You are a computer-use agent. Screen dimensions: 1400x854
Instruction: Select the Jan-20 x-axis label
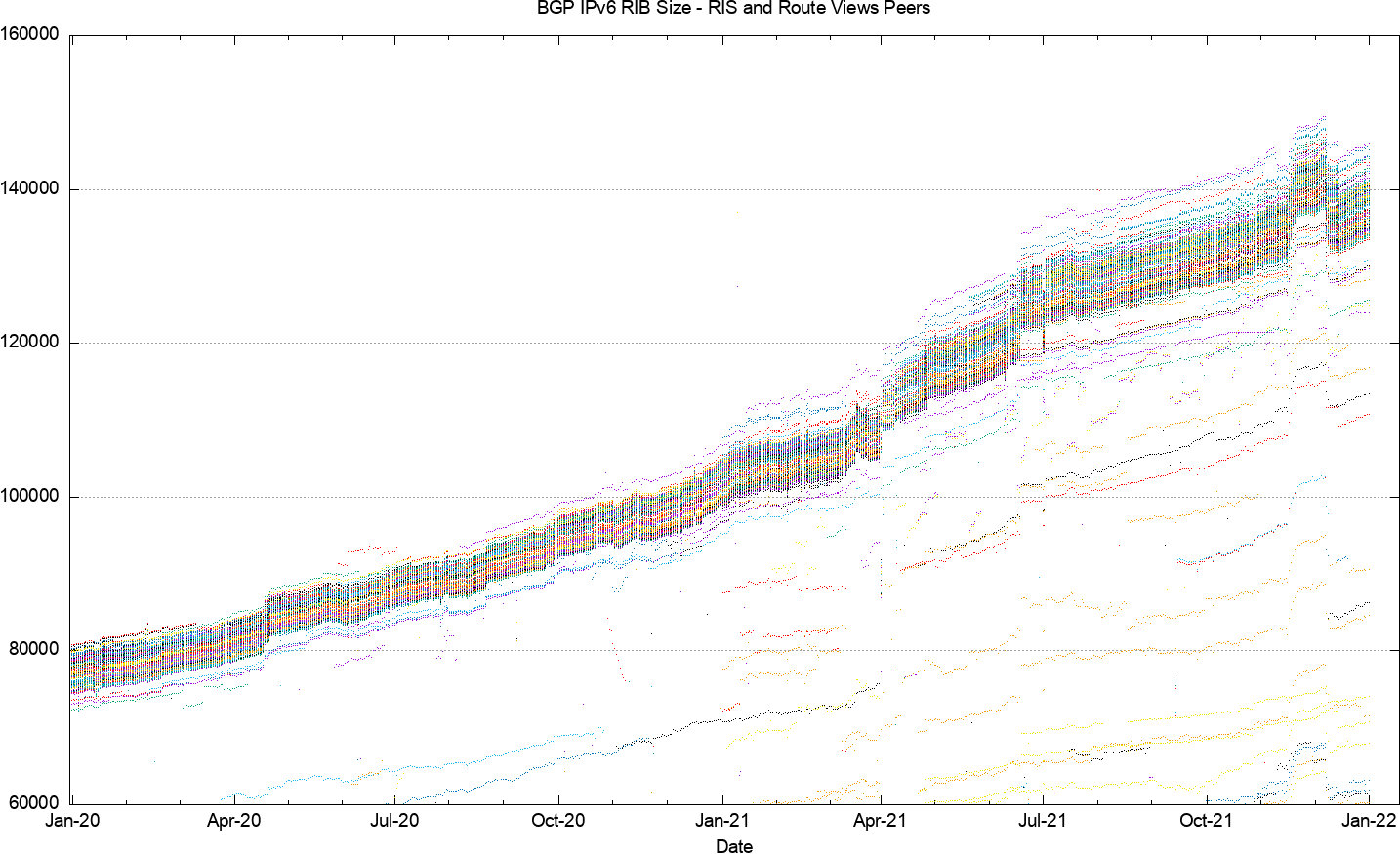click(x=72, y=821)
